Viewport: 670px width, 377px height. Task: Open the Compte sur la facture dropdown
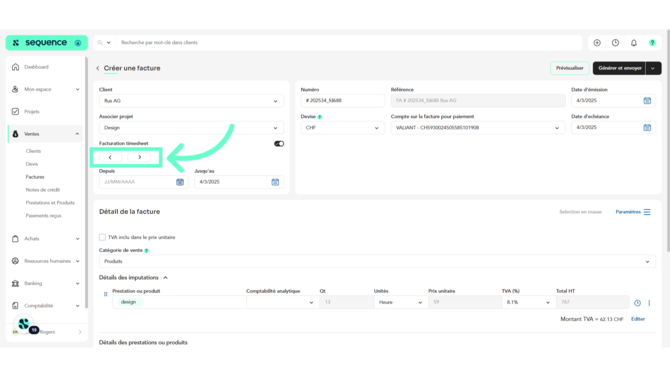(478, 128)
